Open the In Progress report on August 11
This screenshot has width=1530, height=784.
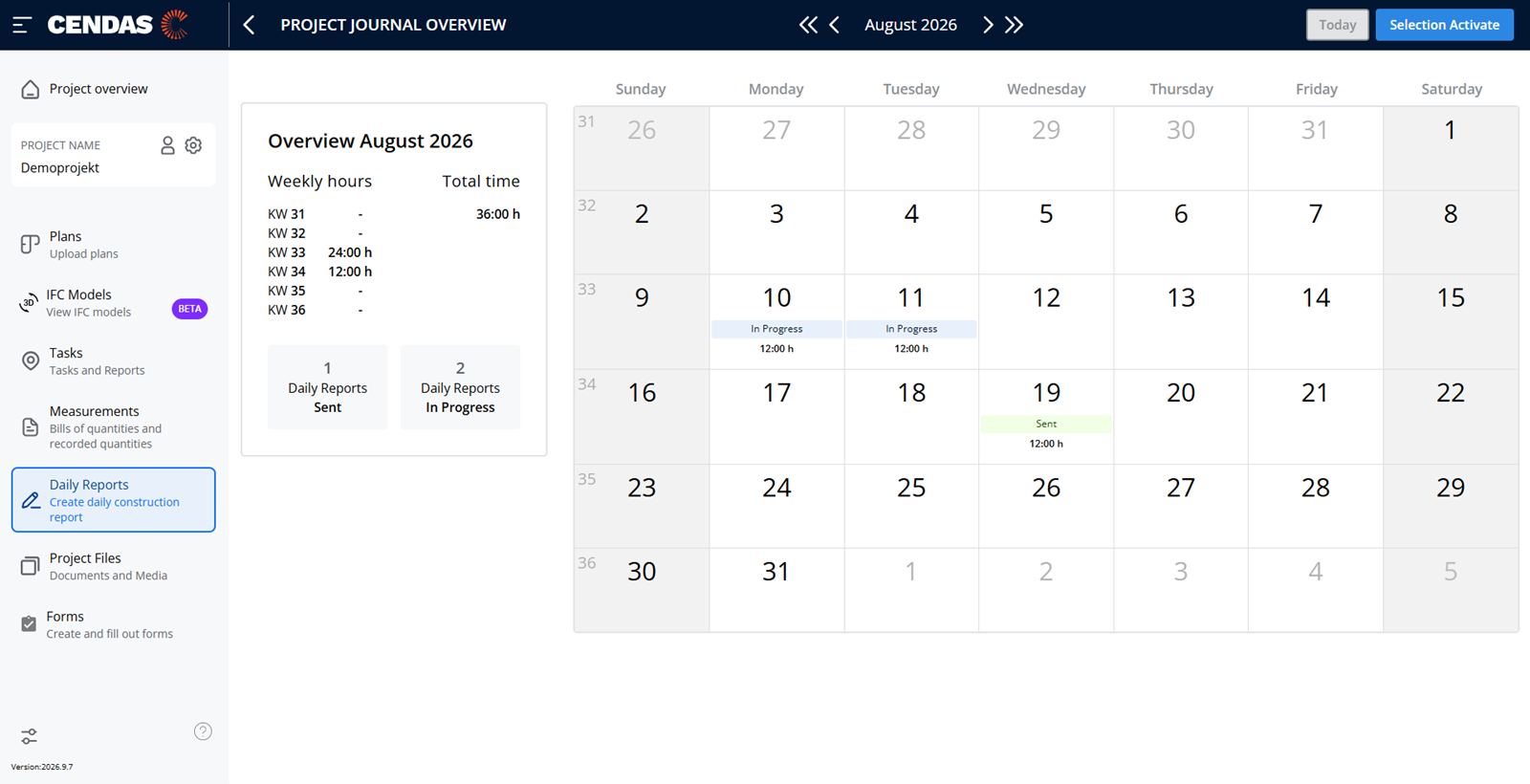[x=911, y=329]
